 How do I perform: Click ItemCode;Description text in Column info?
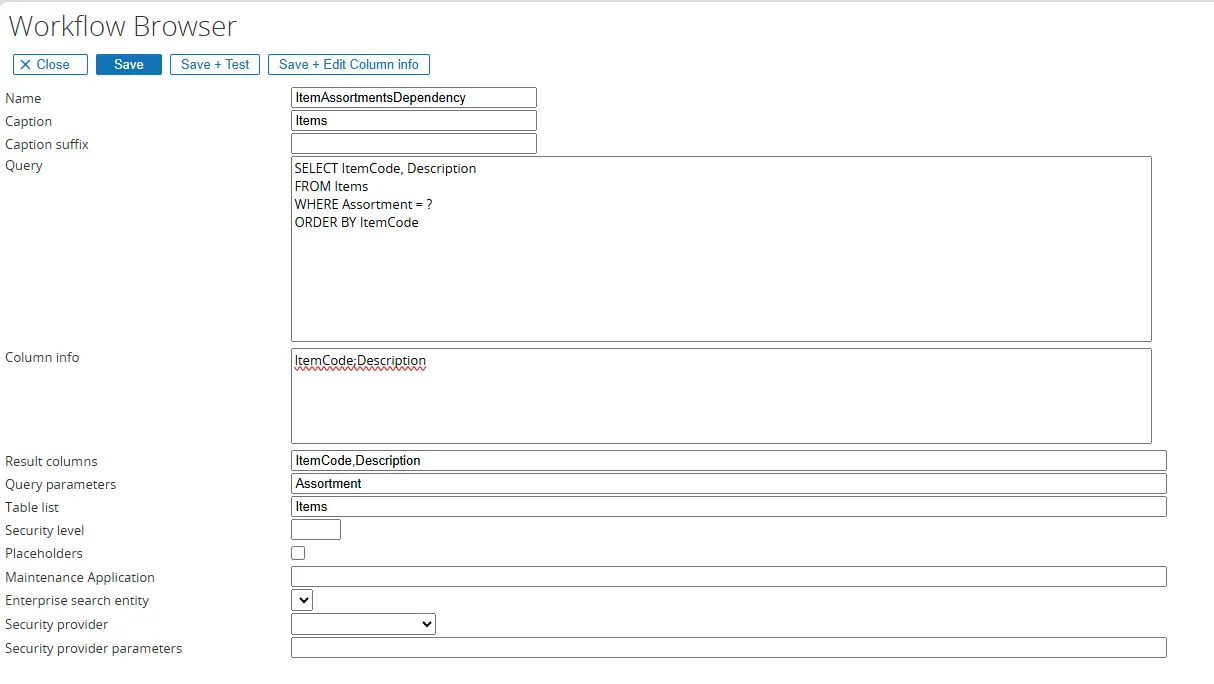click(360, 360)
